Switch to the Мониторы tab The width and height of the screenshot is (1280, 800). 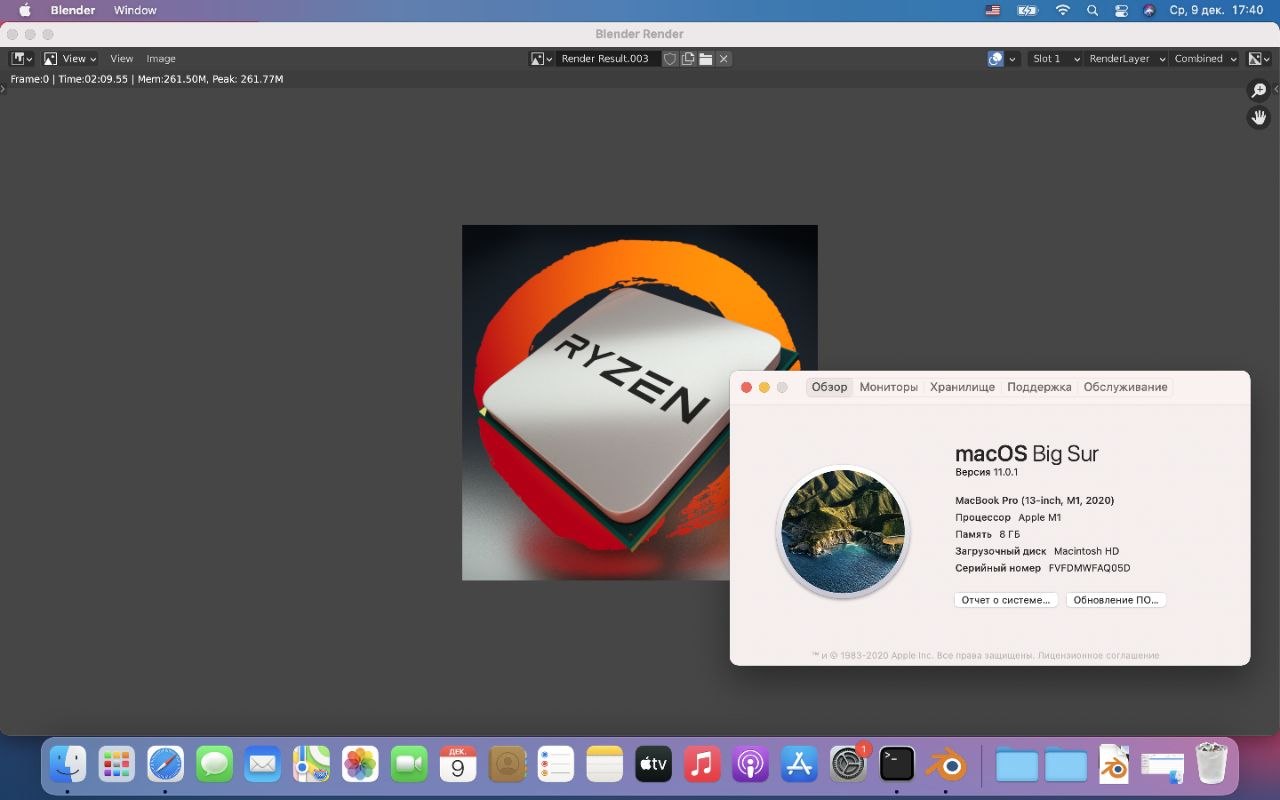[888, 387]
